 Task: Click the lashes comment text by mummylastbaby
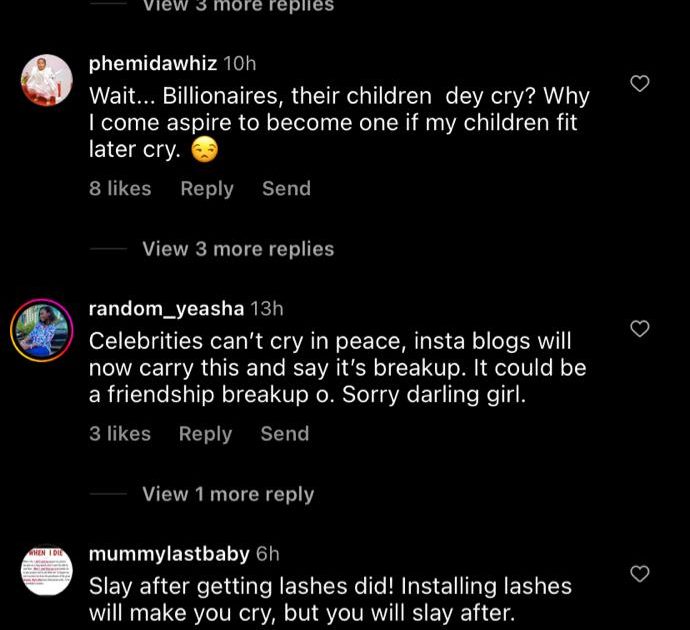[x=330, y=598]
